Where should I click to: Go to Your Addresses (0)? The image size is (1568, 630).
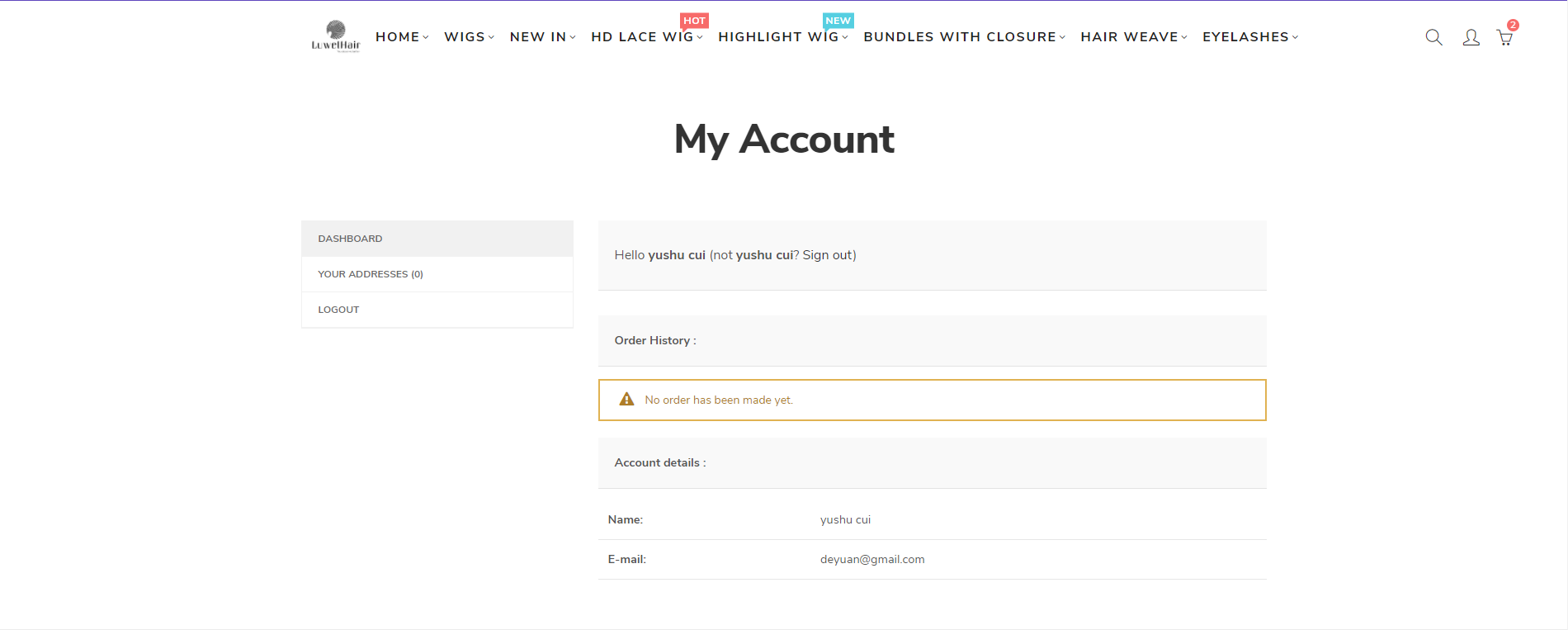click(370, 274)
